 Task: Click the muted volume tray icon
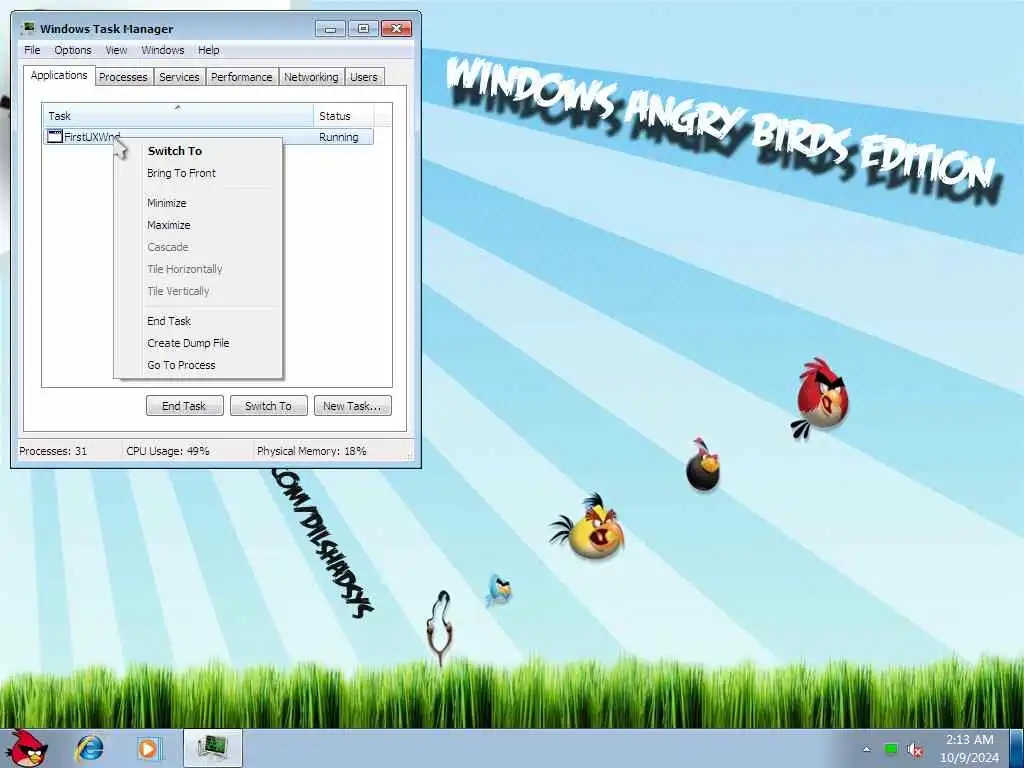point(915,749)
